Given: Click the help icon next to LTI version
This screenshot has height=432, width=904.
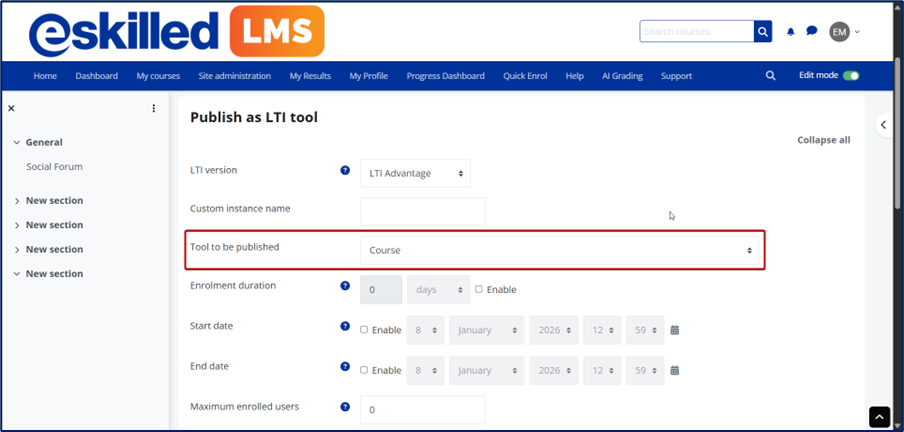Looking at the screenshot, I should [x=345, y=171].
